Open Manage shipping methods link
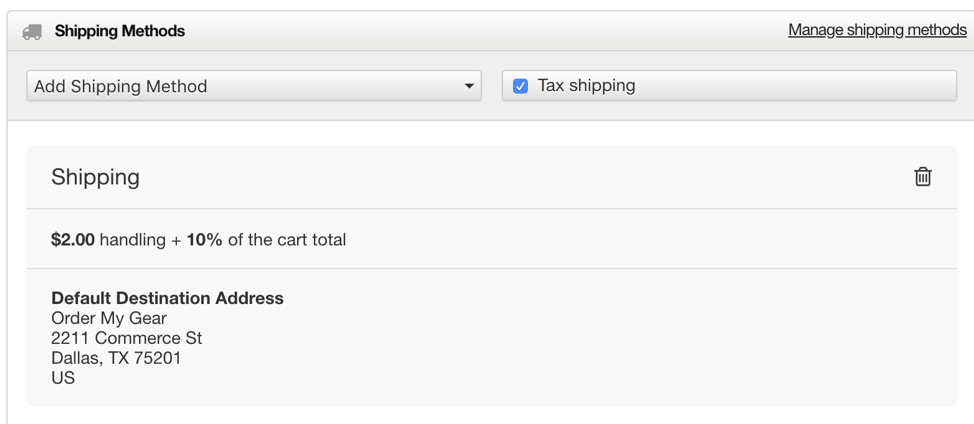Viewport: 974px width, 424px height. [x=877, y=30]
